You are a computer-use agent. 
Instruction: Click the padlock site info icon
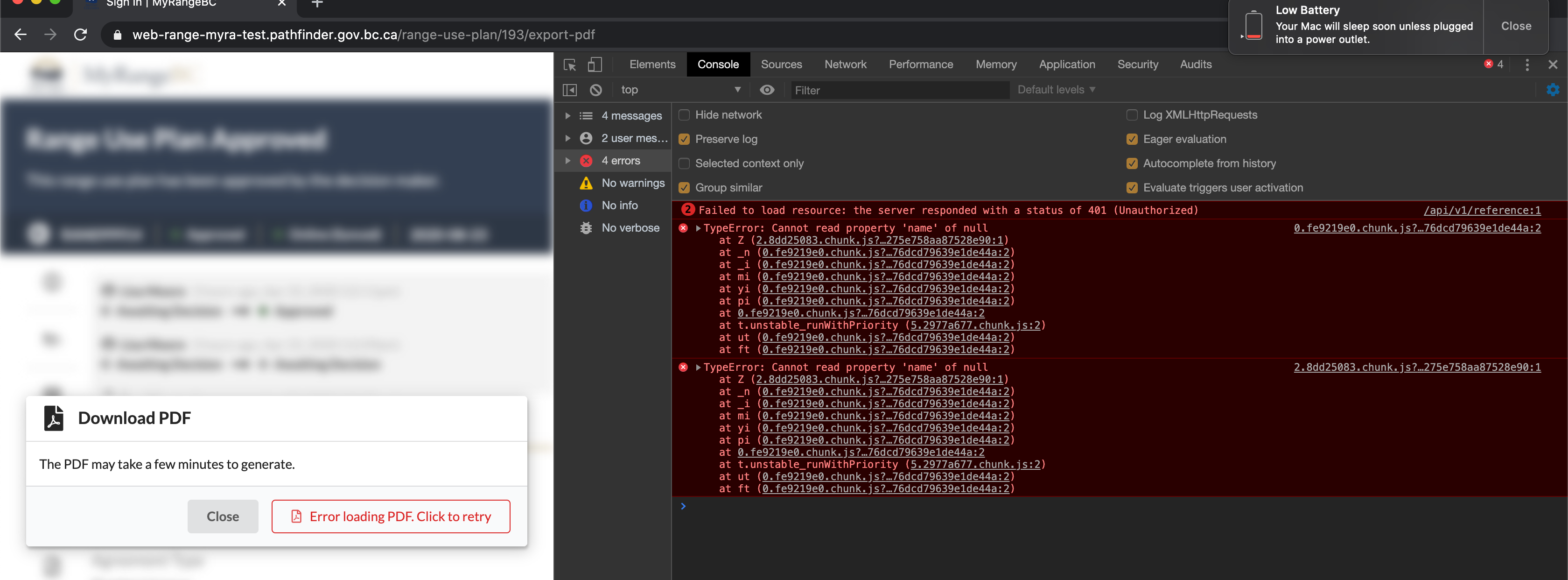click(x=118, y=35)
